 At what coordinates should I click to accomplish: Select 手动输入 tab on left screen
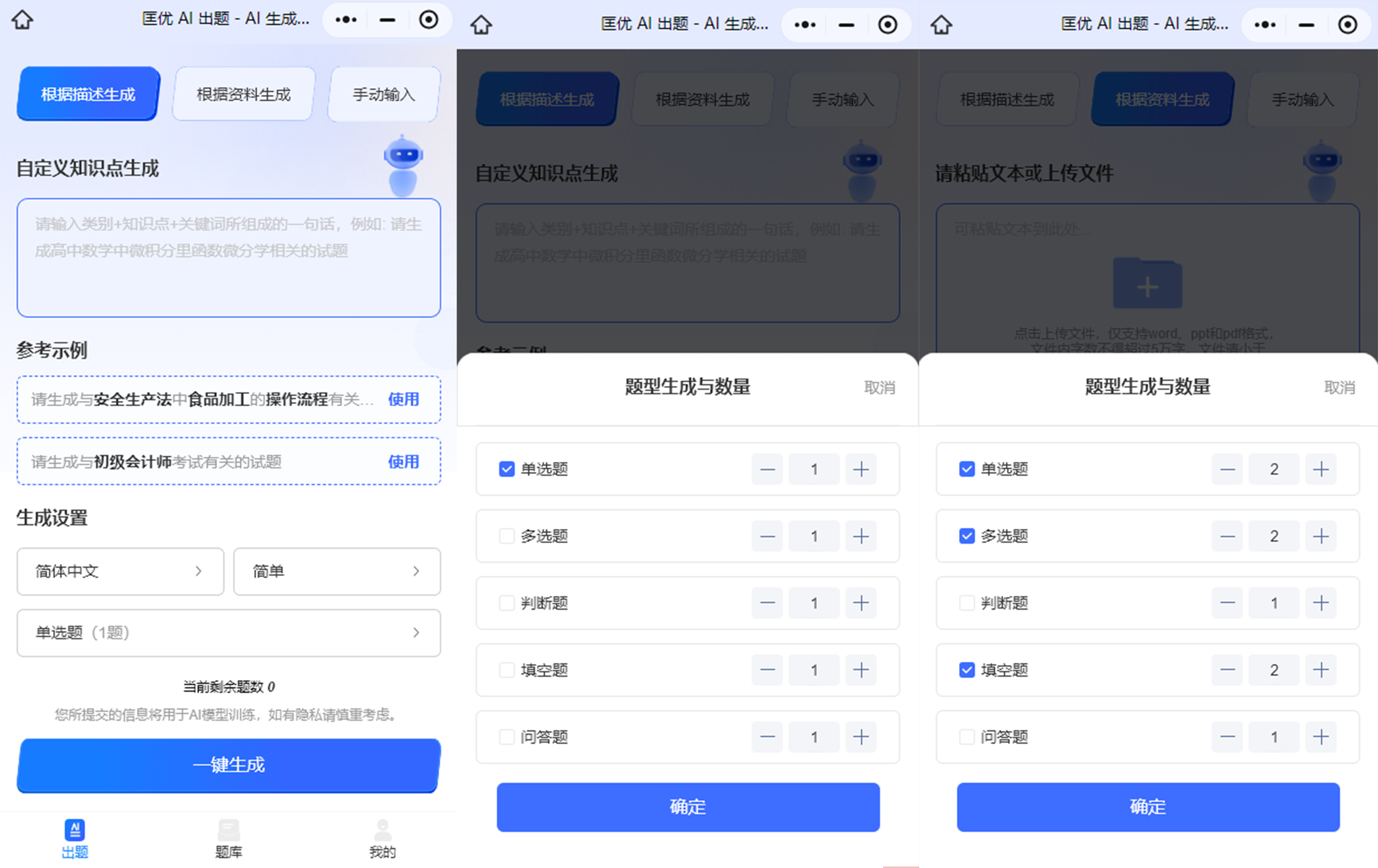coord(384,94)
